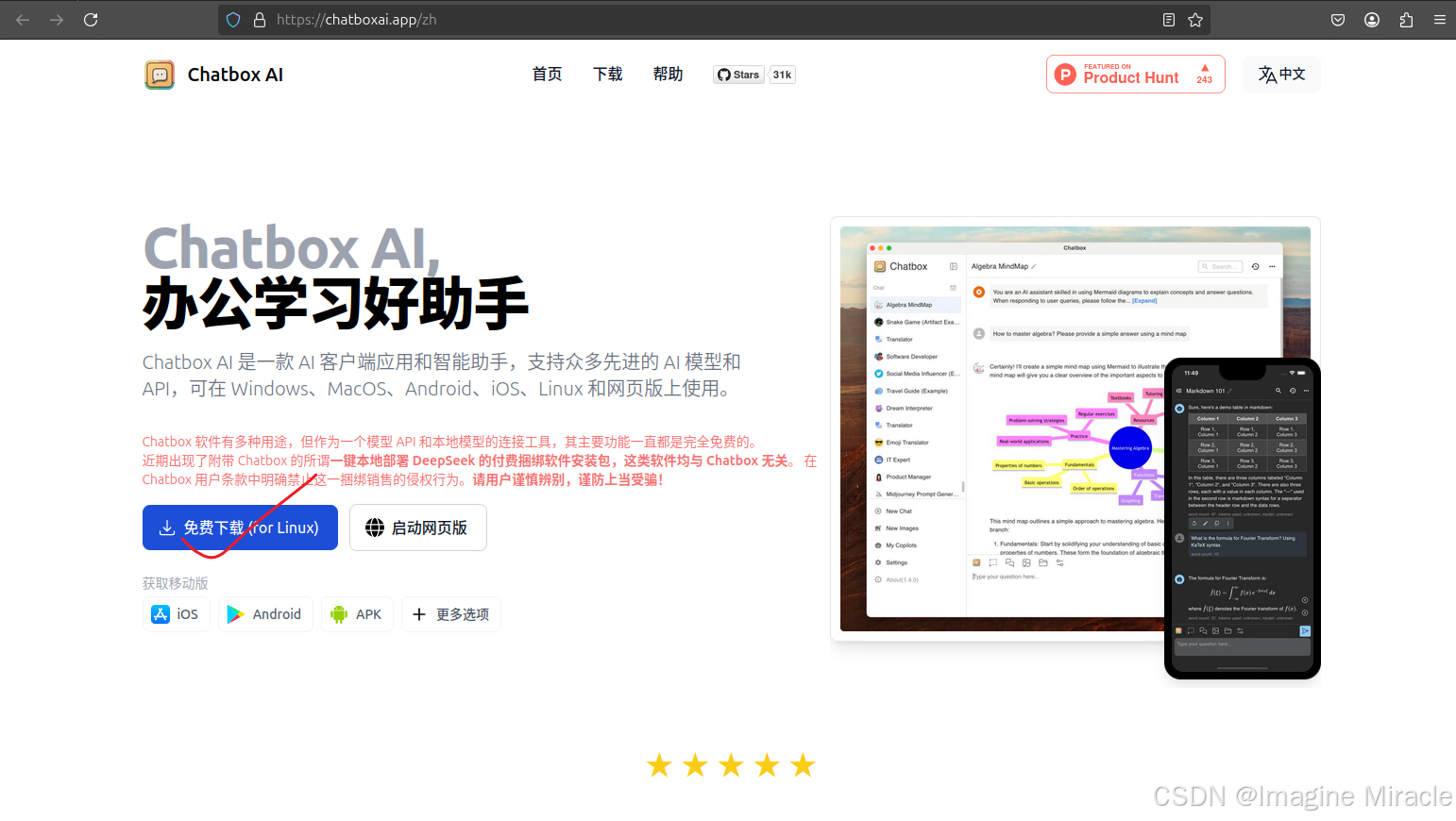Screen dimensions: 1456x821
Task: Open the 帮助 nav link
Action: [669, 75]
